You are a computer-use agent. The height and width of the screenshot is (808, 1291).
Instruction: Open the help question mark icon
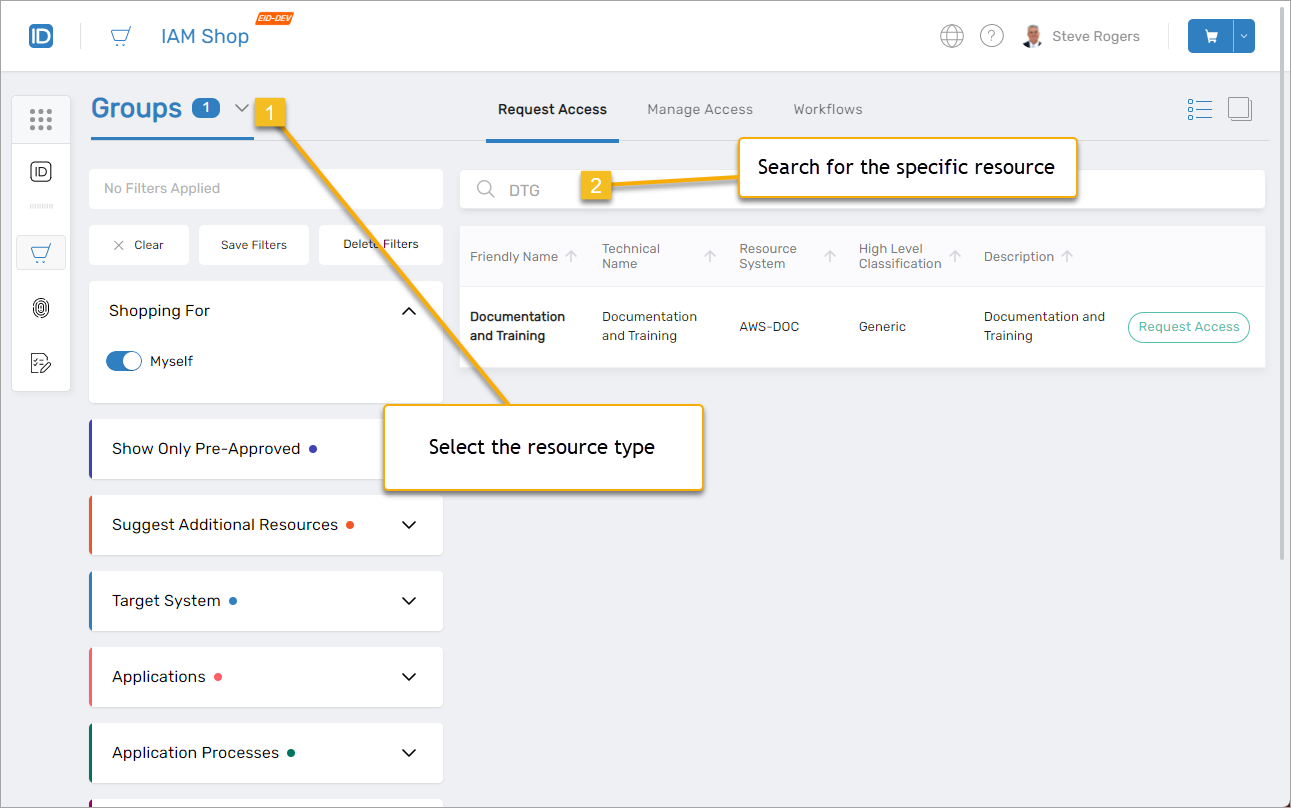point(991,35)
